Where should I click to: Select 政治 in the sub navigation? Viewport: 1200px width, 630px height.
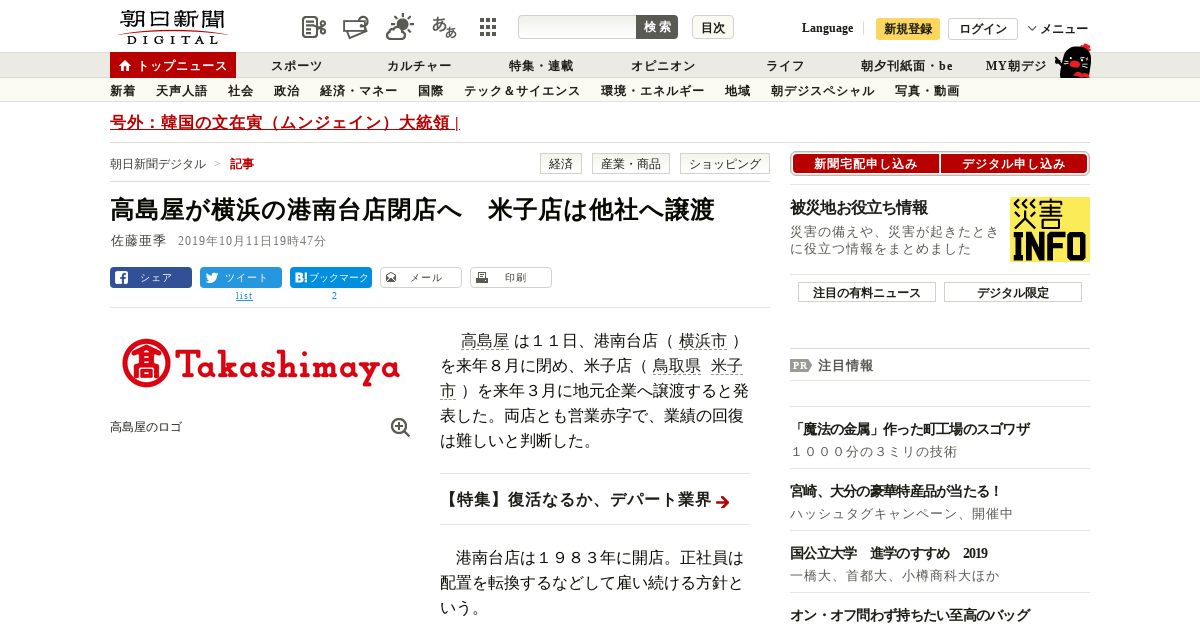[287, 91]
